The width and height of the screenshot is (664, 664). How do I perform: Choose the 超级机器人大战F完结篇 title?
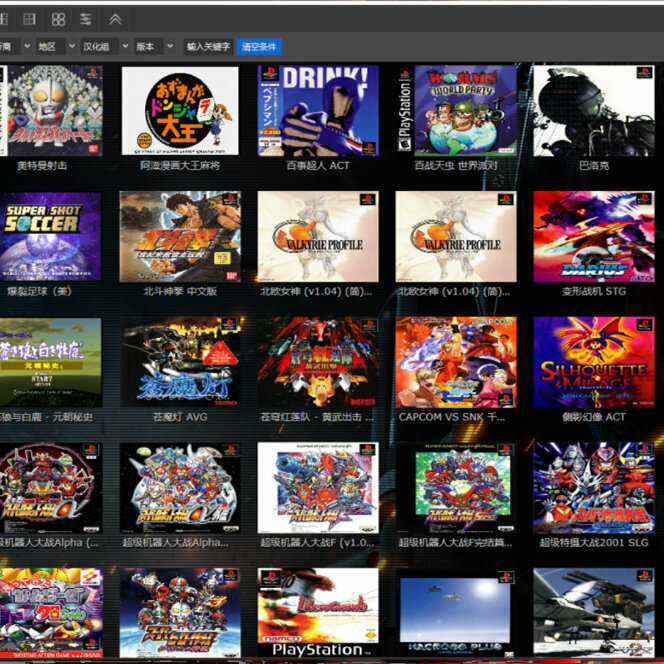(455, 542)
